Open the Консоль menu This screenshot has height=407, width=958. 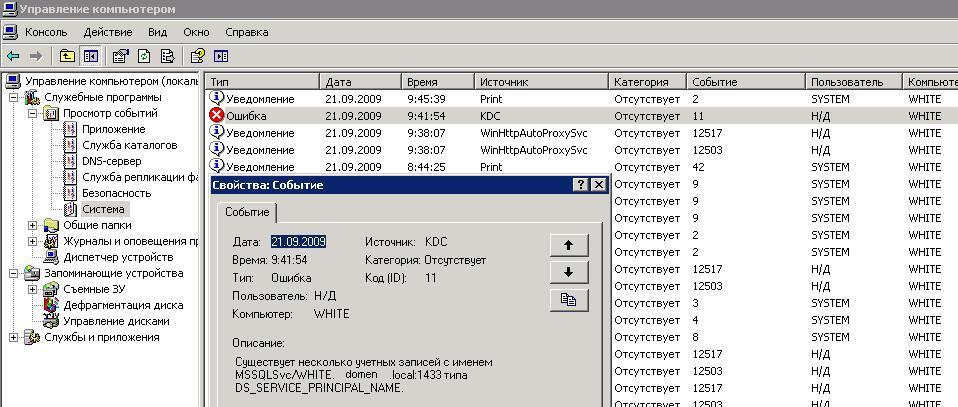[46, 32]
